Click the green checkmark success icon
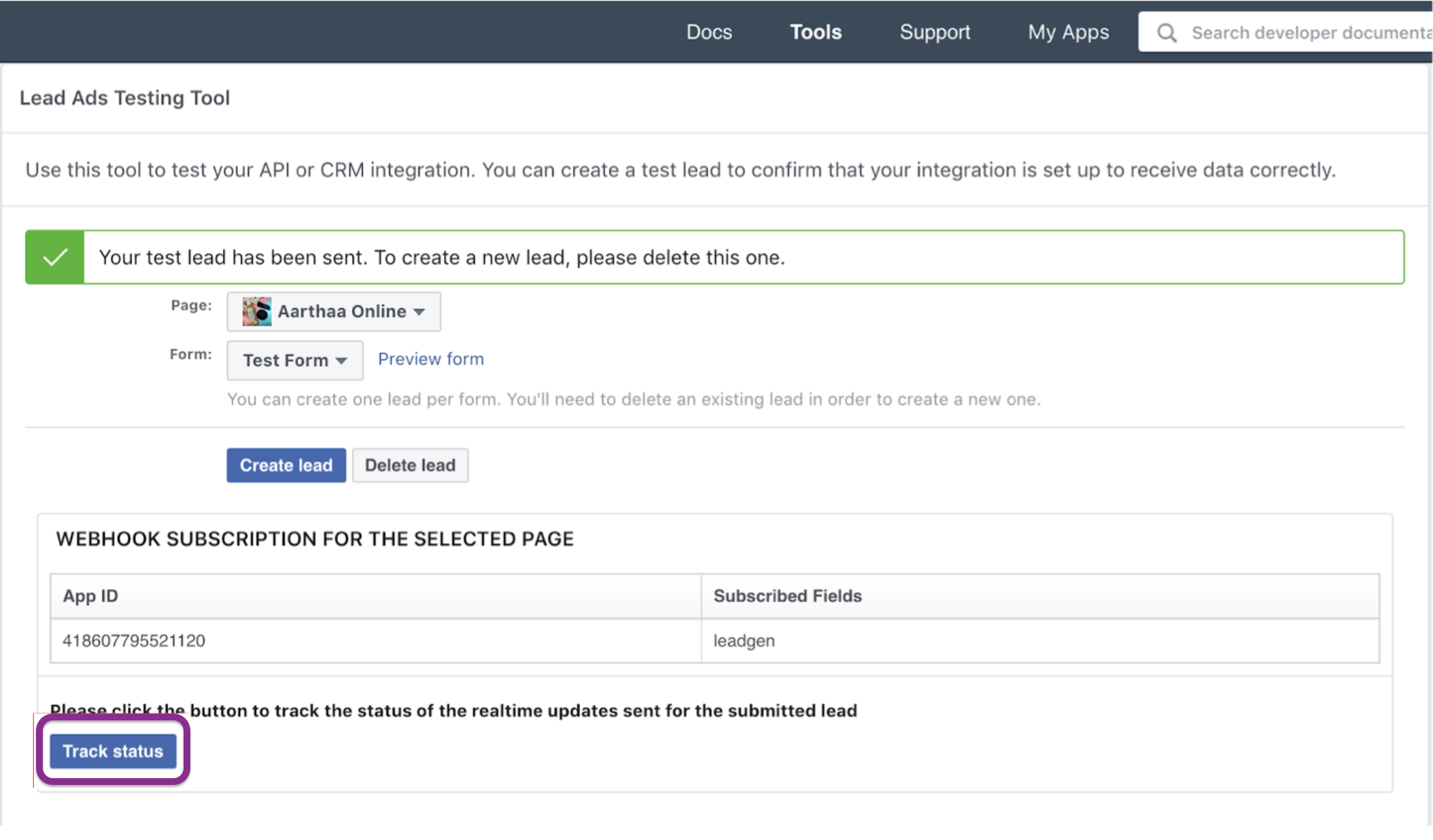Viewport: 1433px width, 840px height. (55, 257)
